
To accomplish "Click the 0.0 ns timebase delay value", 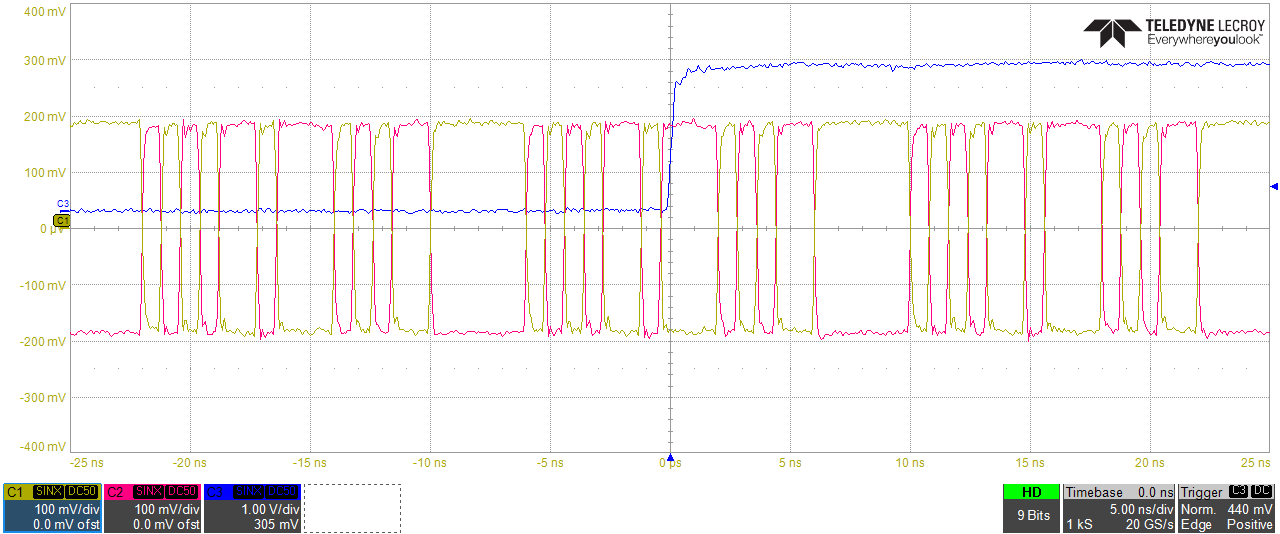I will (1155, 493).
